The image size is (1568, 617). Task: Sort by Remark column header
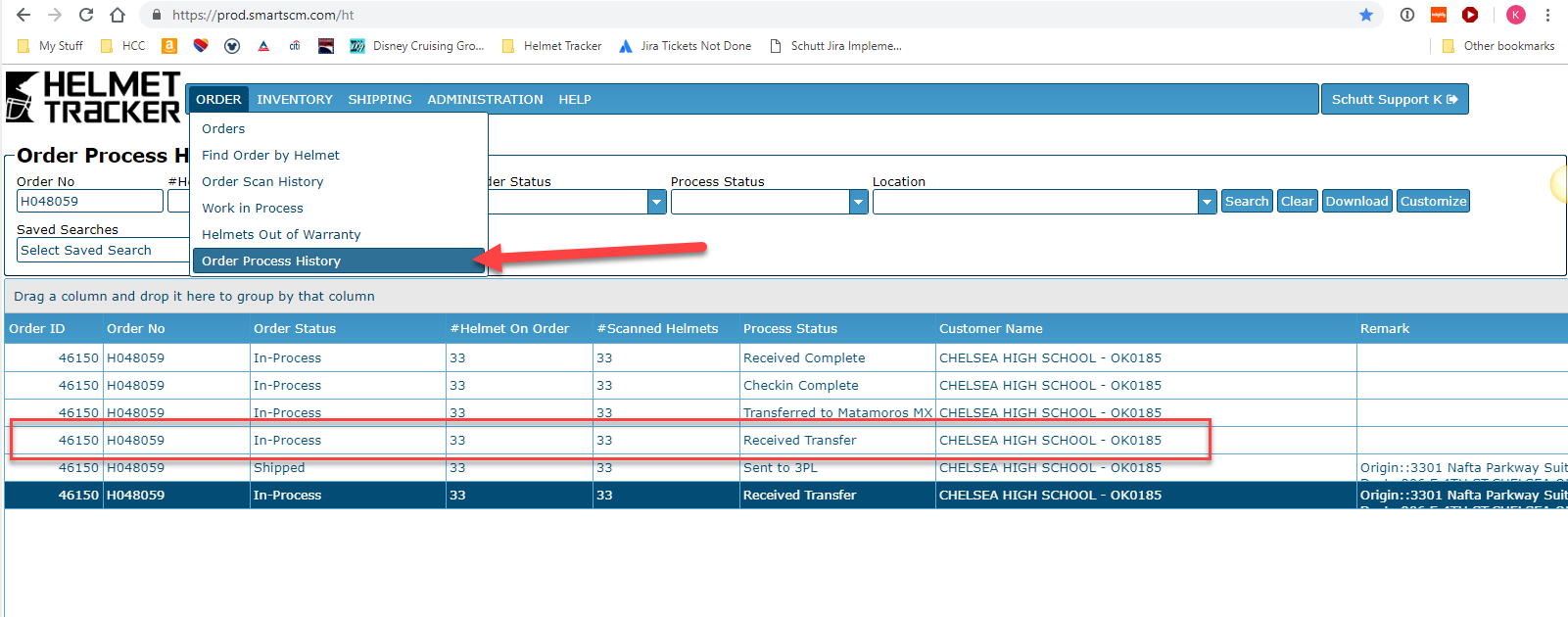(x=1462, y=328)
